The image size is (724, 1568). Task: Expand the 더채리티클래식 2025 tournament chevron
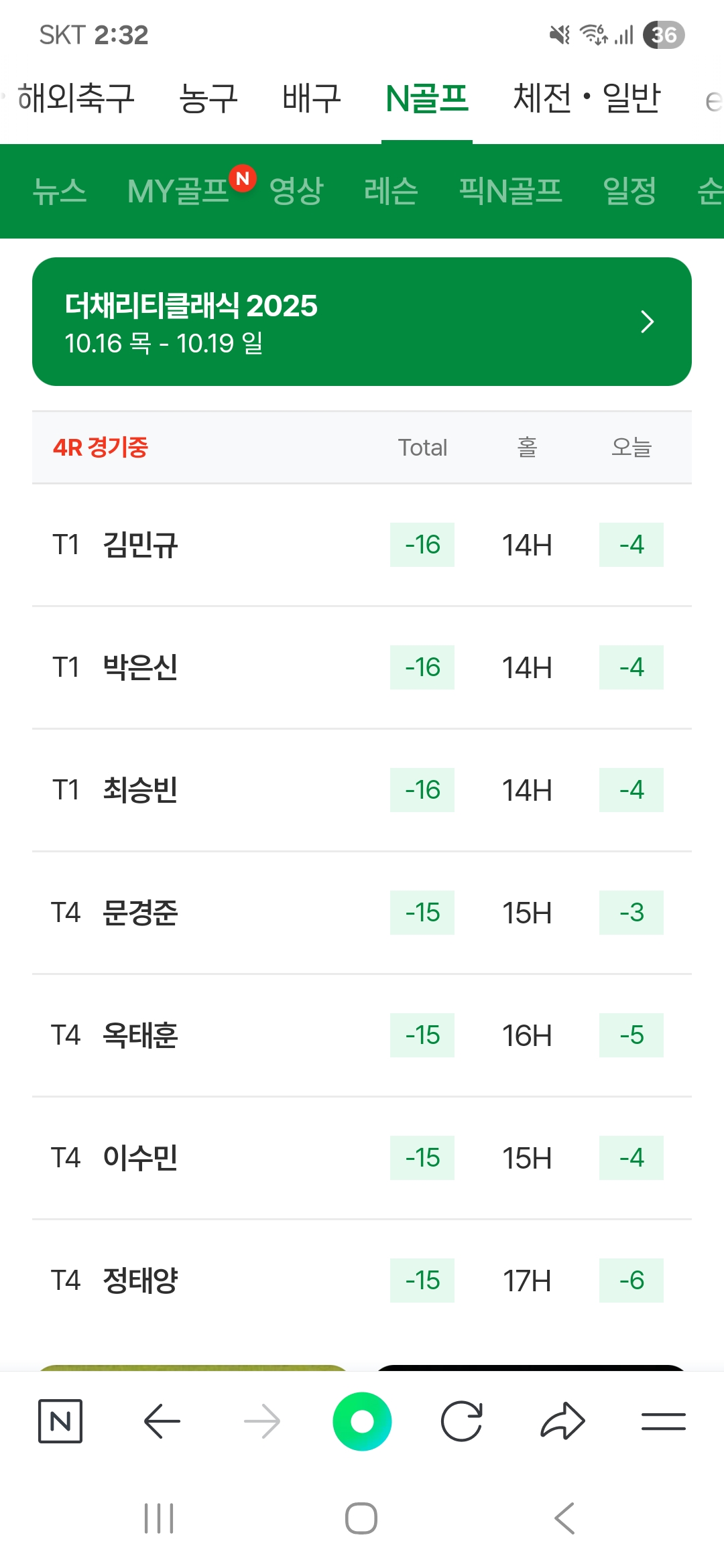click(x=646, y=322)
